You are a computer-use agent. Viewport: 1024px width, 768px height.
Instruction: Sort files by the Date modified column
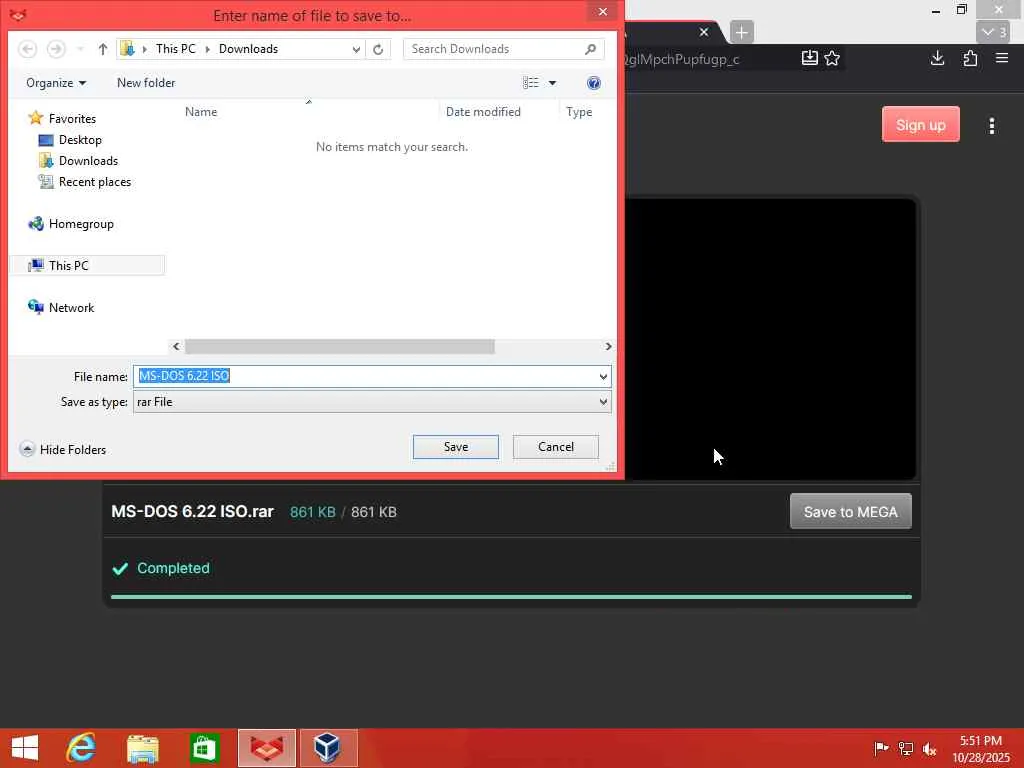coord(483,112)
